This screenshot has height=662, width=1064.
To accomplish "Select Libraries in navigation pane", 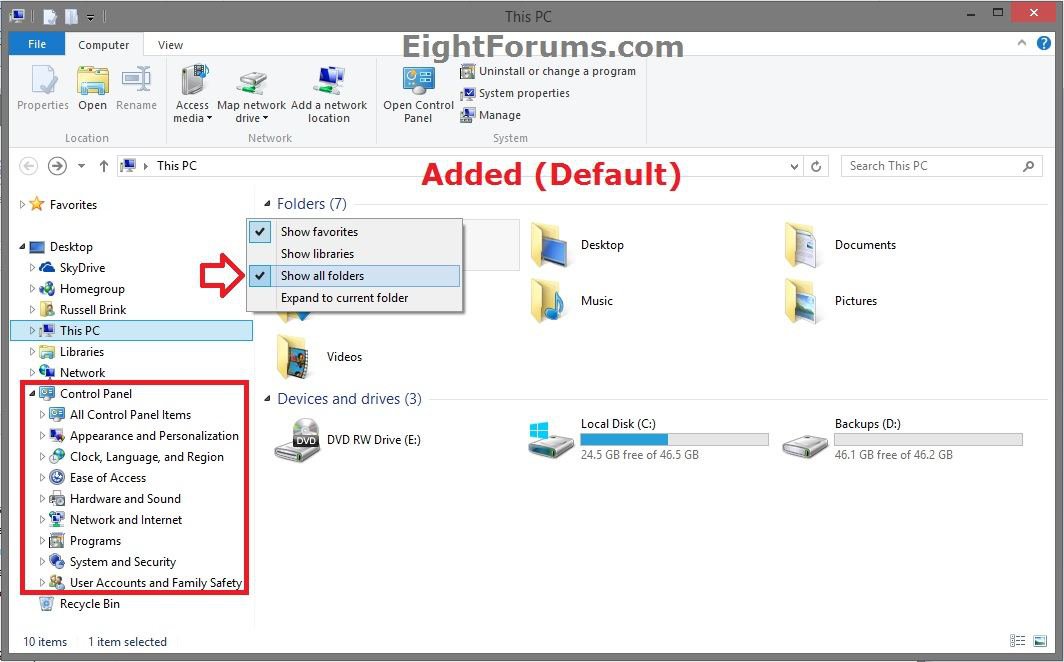I will point(81,352).
